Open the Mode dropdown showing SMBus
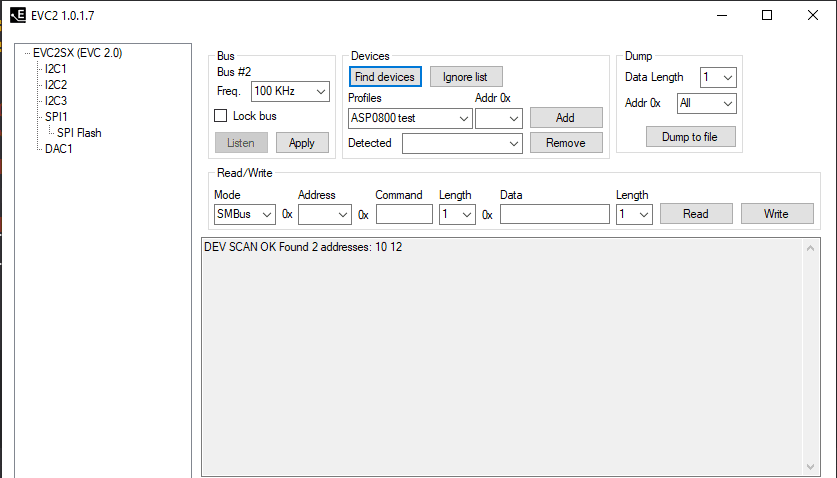837x478 pixels. click(x=244, y=215)
